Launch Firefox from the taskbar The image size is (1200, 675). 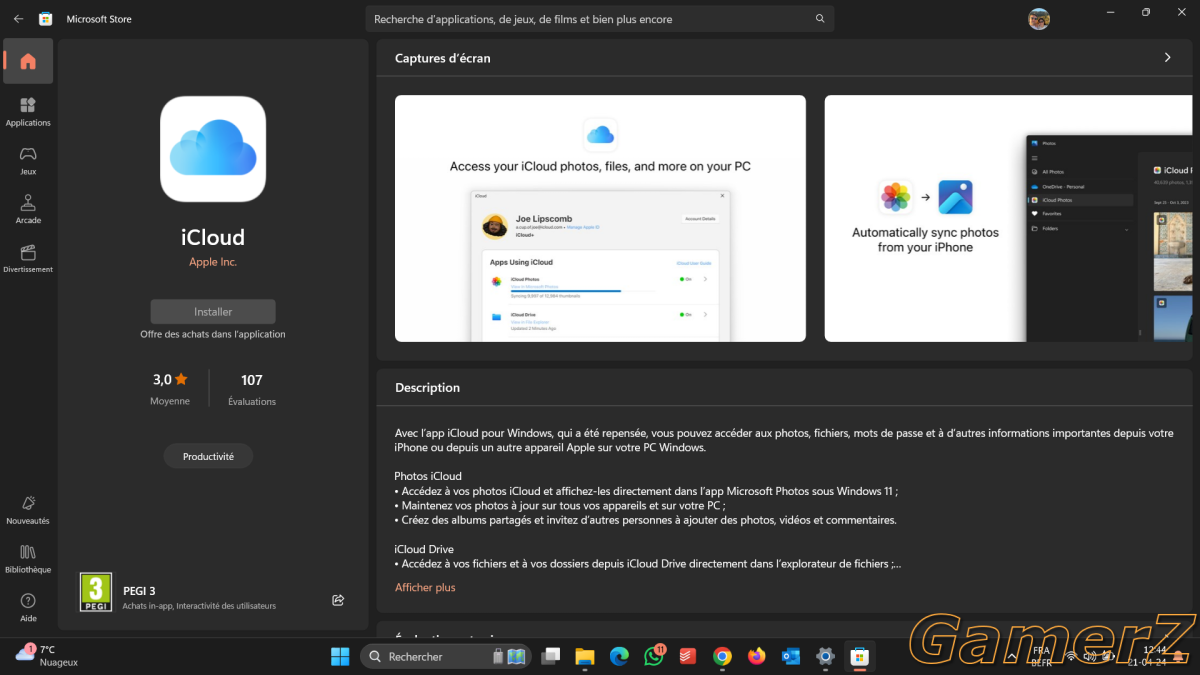point(757,656)
